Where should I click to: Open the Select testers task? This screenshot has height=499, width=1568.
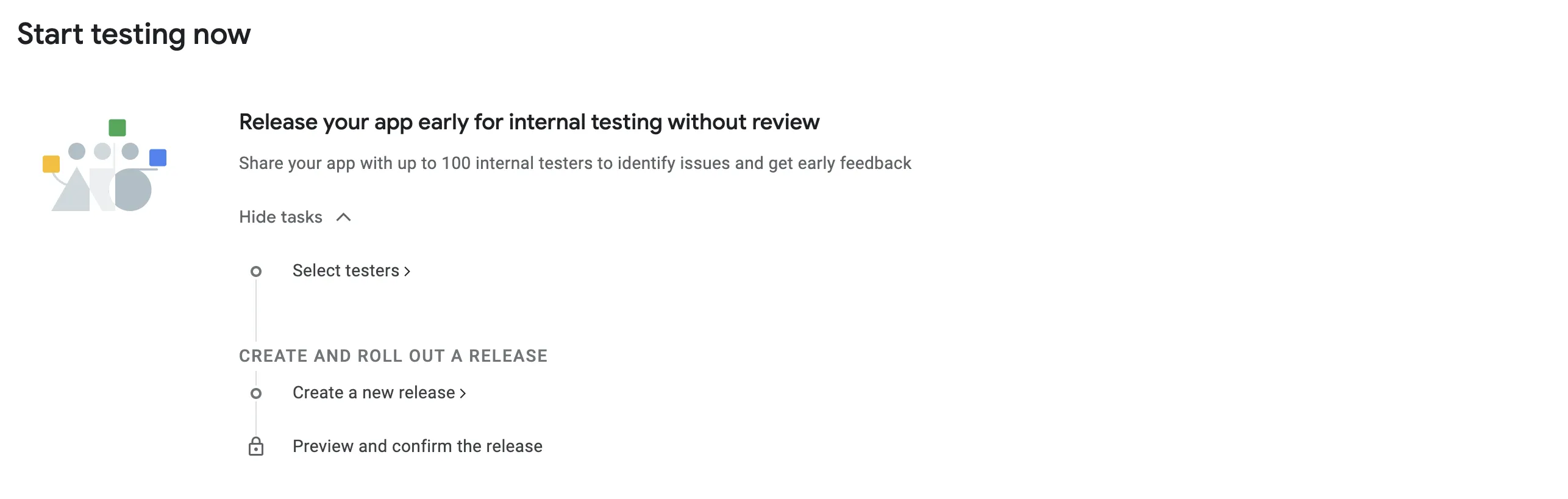pyautogui.click(x=352, y=271)
